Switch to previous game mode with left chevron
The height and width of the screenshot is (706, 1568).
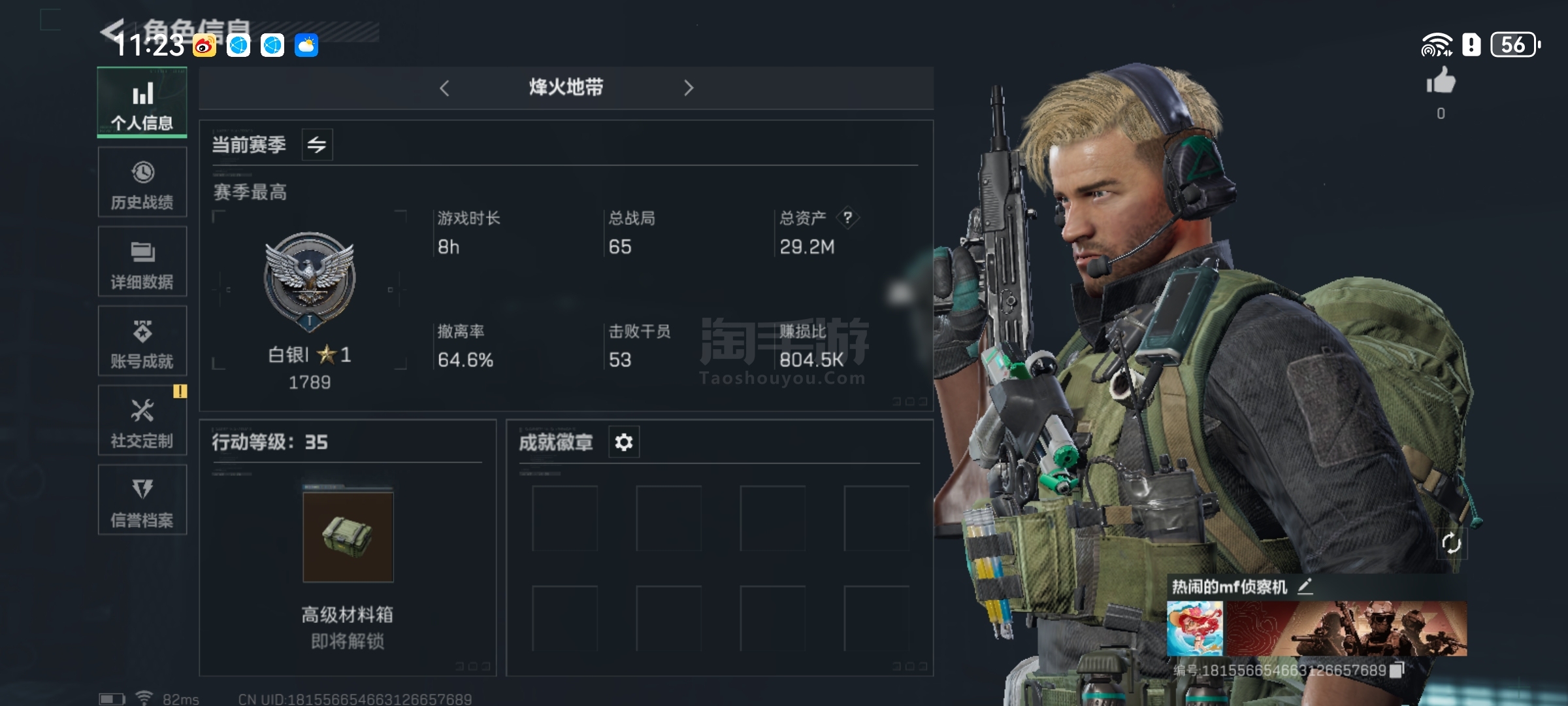pyautogui.click(x=444, y=88)
